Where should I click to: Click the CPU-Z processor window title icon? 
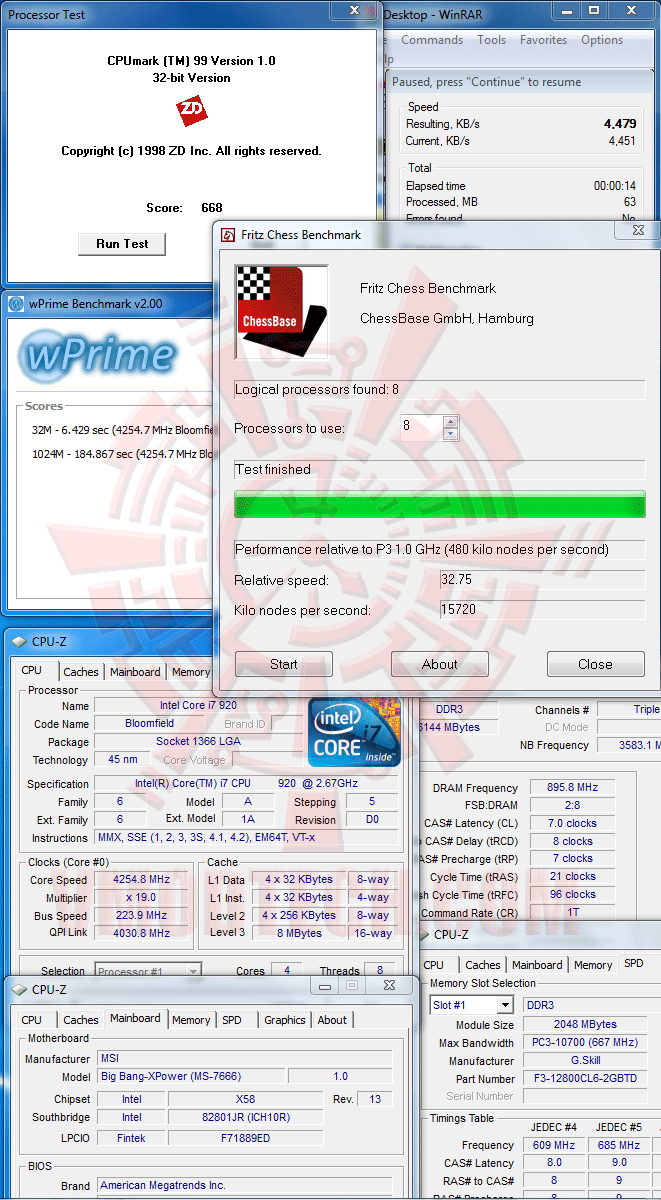point(18,642)
